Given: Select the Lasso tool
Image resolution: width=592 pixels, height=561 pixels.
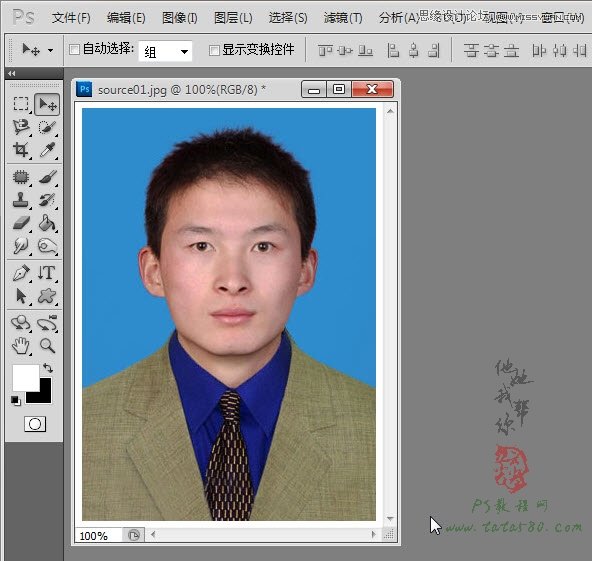Looking at the screenshot, I should (21, 127).
